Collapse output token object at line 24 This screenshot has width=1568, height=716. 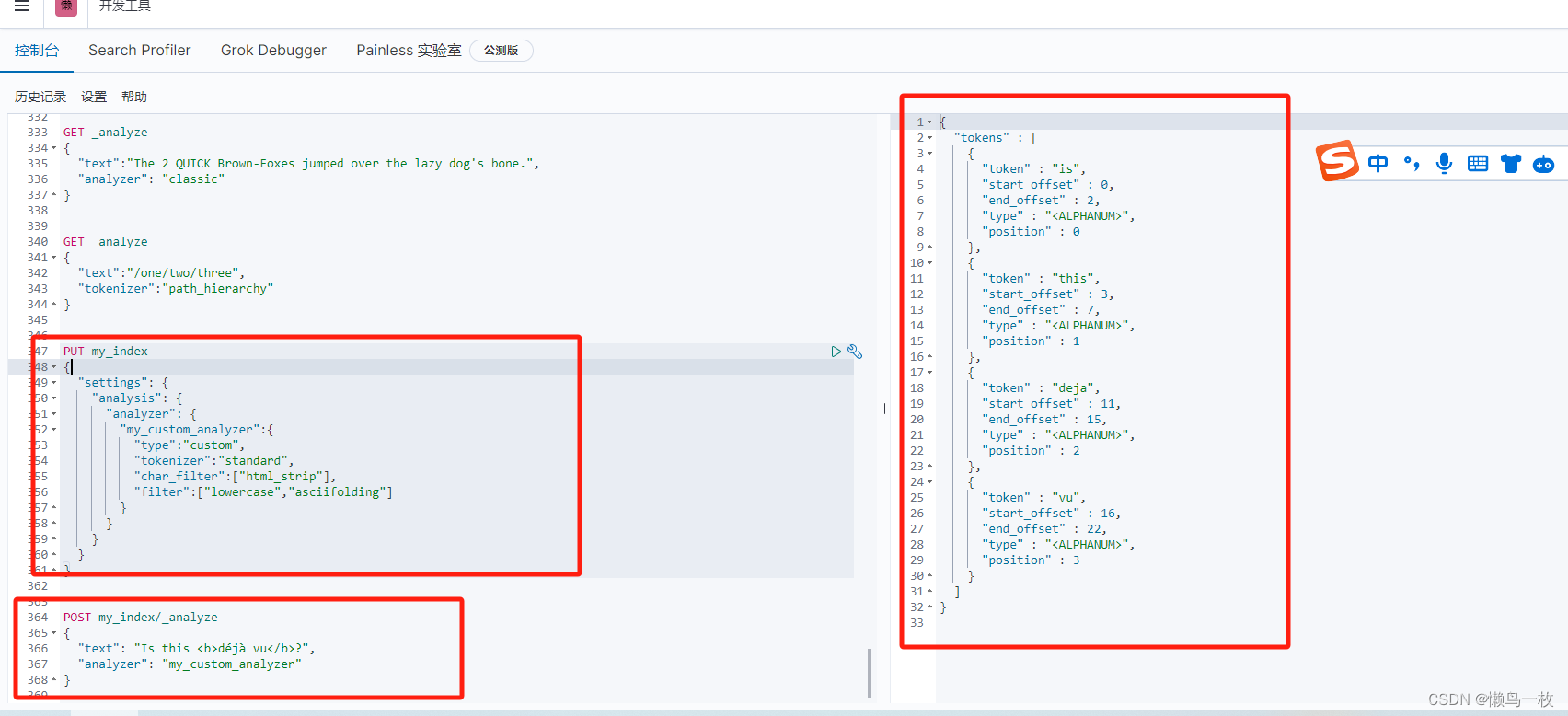[x=929, y=482]
